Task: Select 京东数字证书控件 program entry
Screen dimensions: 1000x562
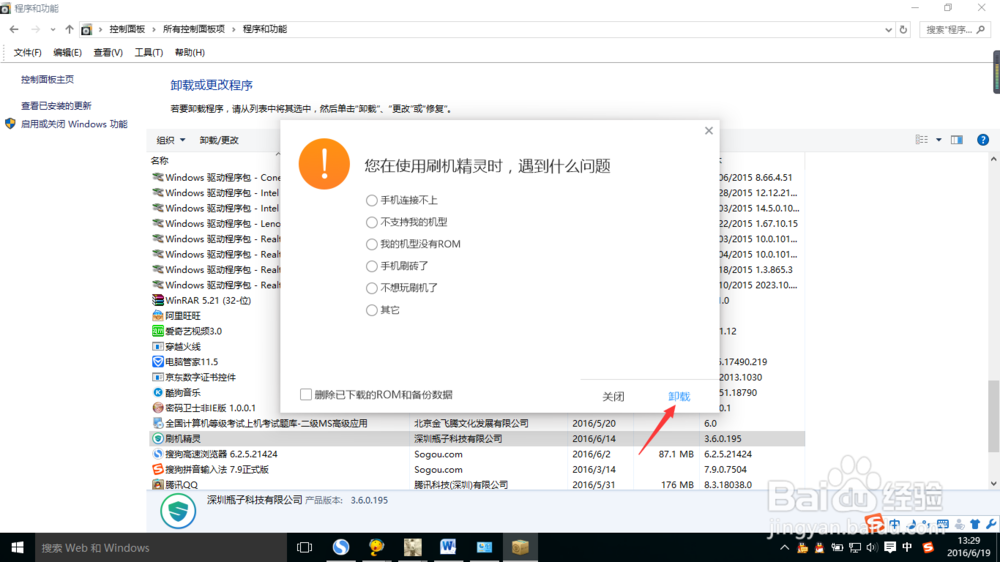Action: click(x=200, y=377)
